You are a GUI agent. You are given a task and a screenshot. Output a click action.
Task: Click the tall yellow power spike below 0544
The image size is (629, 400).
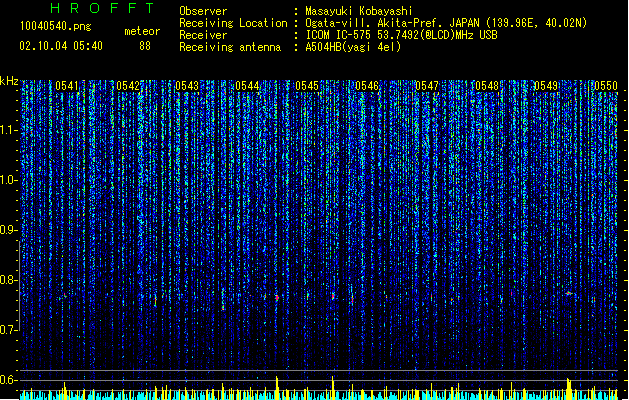[277, 387]
